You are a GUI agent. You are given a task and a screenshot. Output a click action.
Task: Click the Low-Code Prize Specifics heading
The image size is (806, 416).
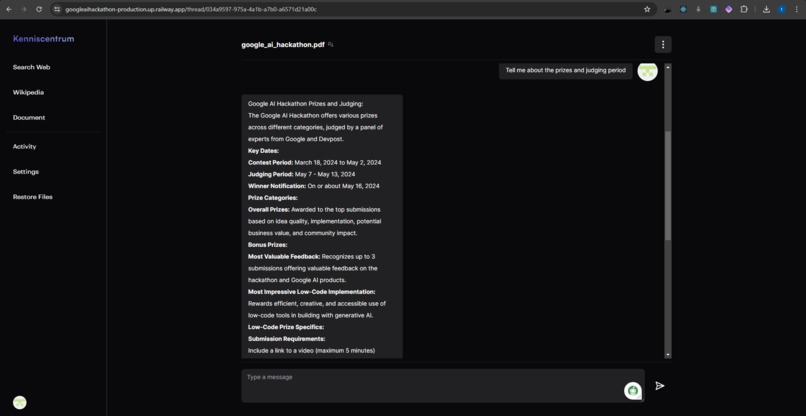pos(286,327)
